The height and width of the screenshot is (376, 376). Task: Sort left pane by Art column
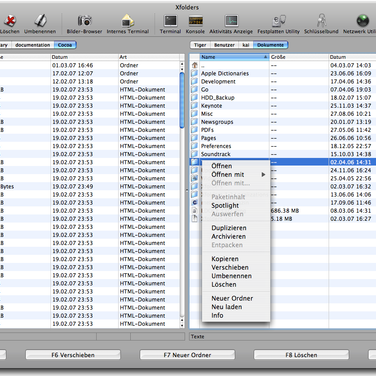pos(149,57)
